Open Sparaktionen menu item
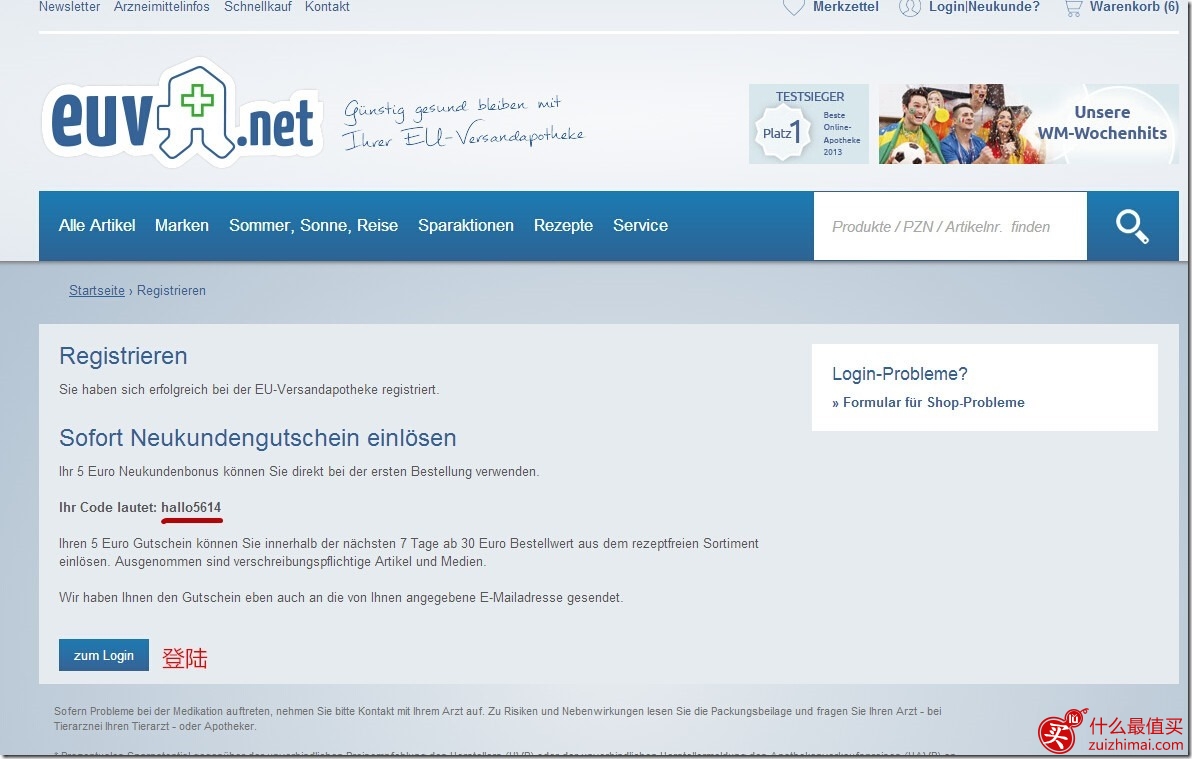This screenshot has width=1192, height=759. pyautogui.click(x=466, y=225)
